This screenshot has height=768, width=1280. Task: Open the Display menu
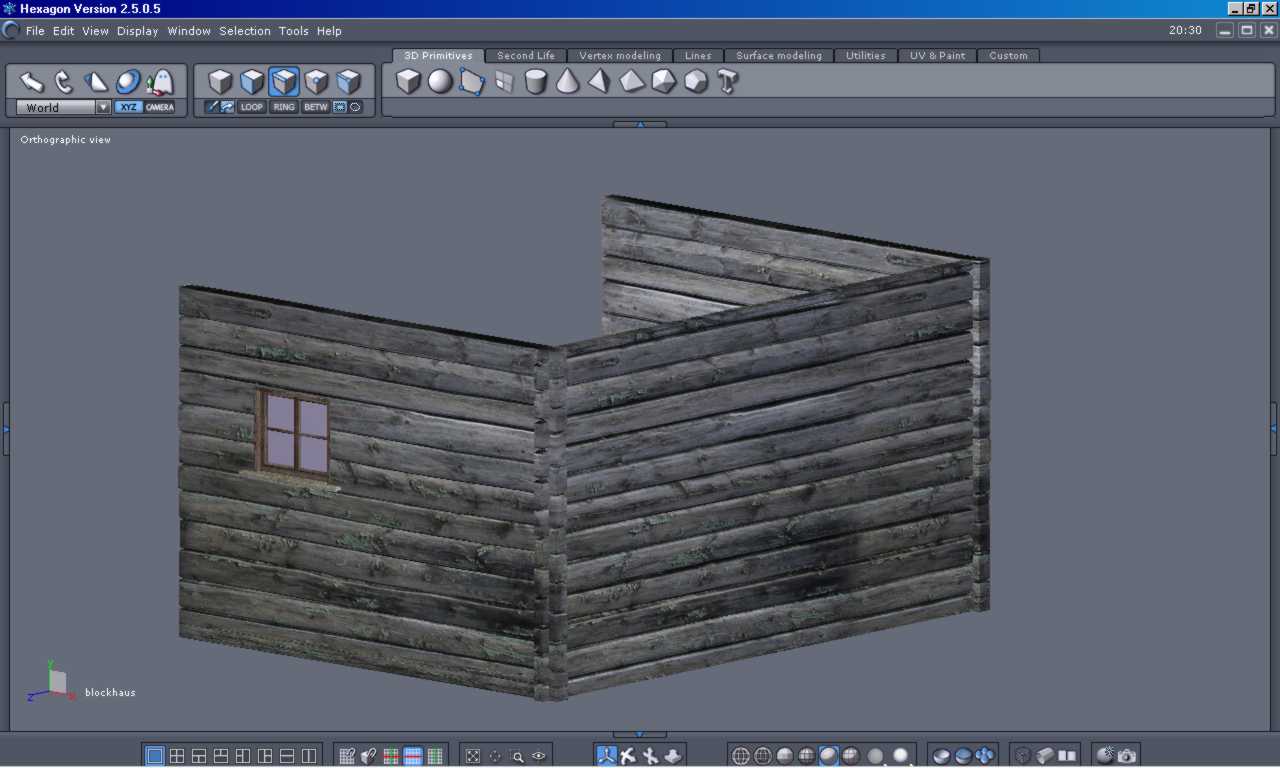(138, 31)
